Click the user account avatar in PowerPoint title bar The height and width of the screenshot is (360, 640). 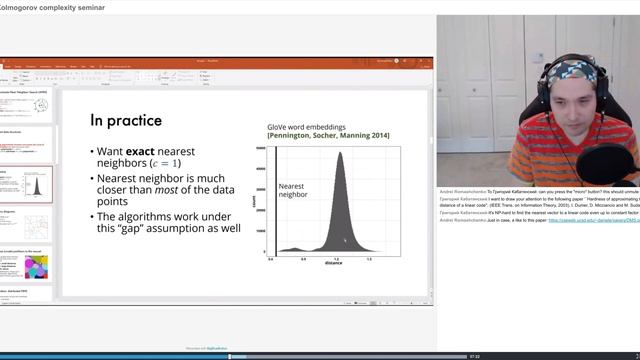click(396, 61)
